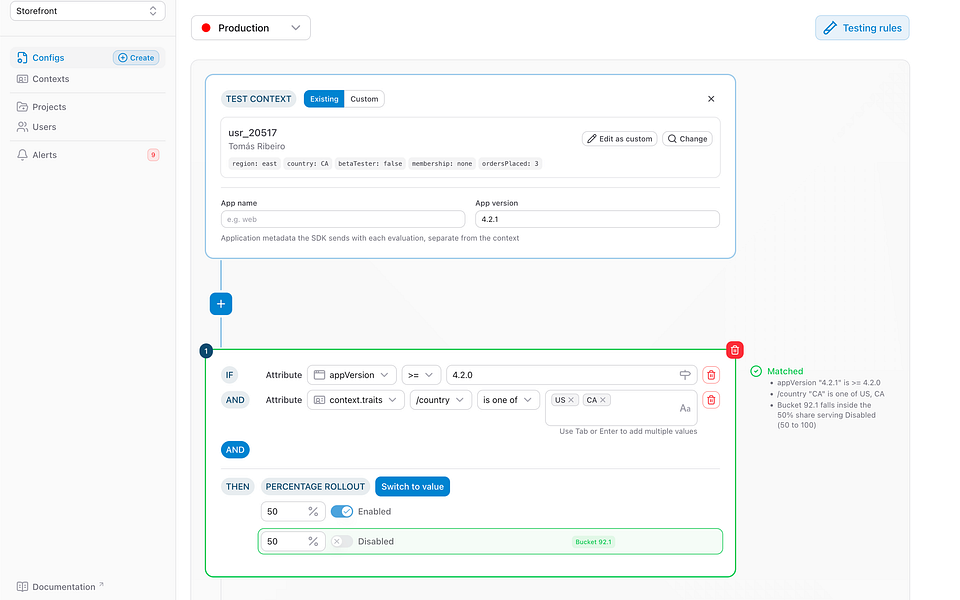Add condition with blue AND button
Screen dimensions: 960x600
click(x=235, y=450)
